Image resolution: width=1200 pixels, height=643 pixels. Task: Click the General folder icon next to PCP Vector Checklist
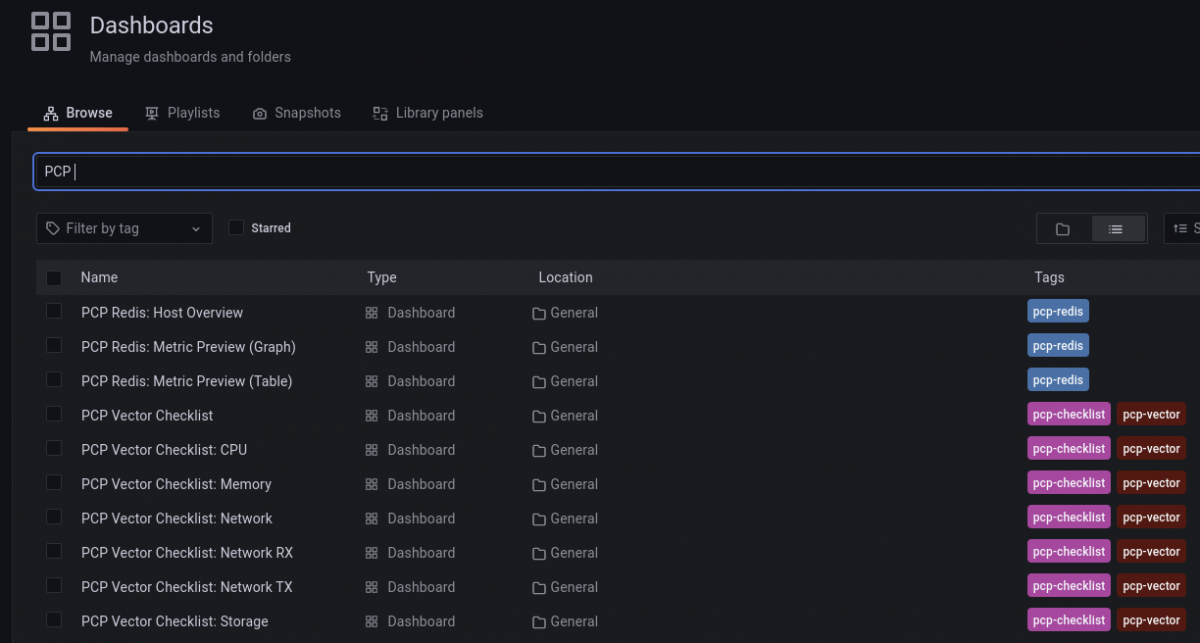coord(537,414)
